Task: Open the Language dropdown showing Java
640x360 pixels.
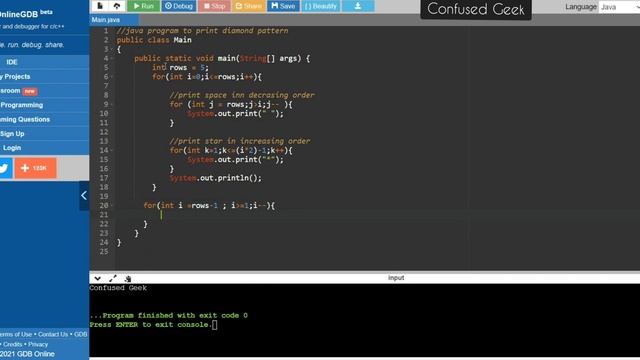Action: tap(619, 7)
